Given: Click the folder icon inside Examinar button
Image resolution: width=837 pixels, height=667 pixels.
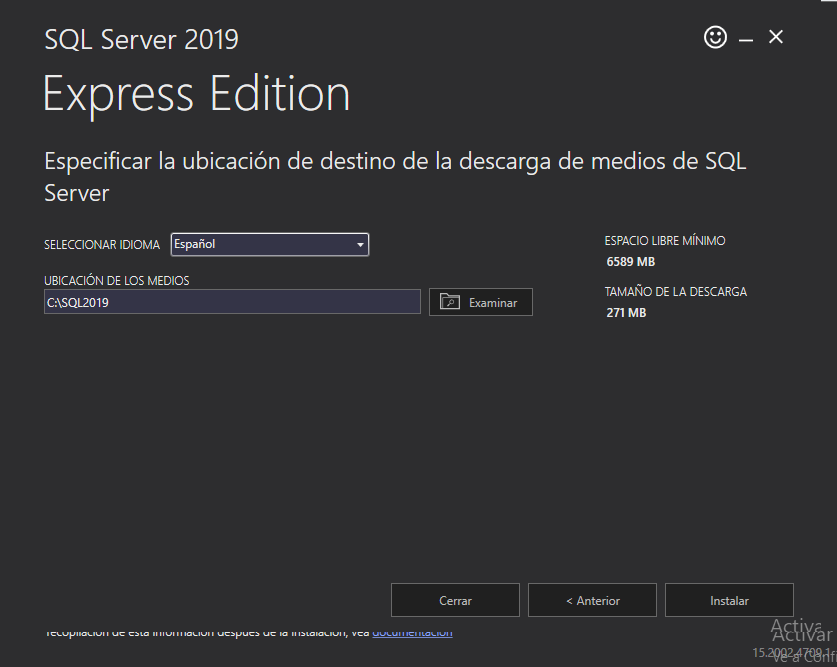Looking at the screenshot, I should pos(448,301).
